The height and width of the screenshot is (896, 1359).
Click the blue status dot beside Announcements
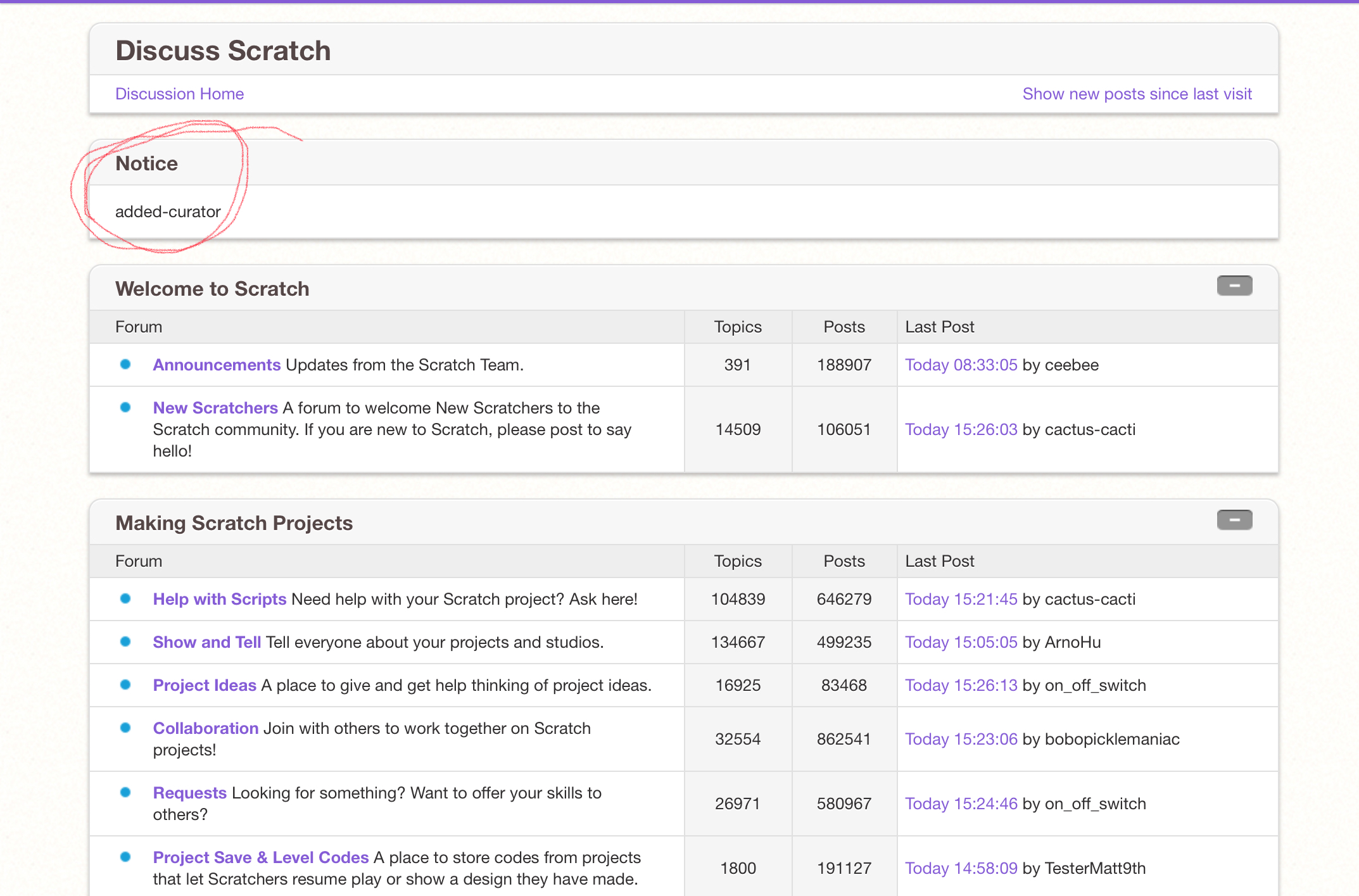[x=125, y=364]
